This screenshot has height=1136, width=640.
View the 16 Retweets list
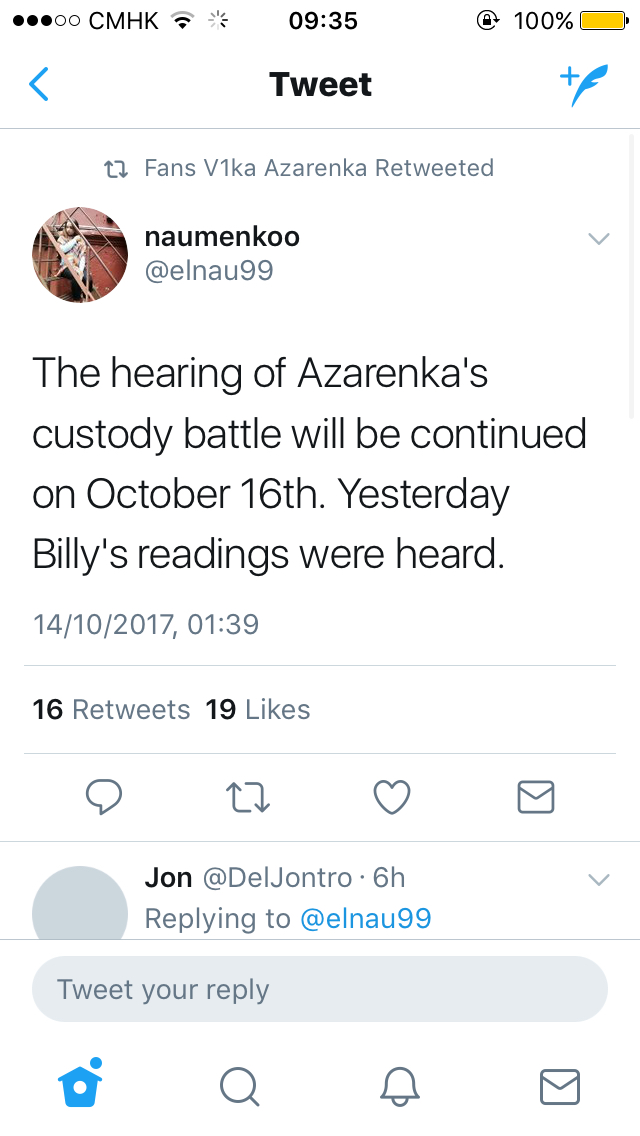(x=111, y=710)
